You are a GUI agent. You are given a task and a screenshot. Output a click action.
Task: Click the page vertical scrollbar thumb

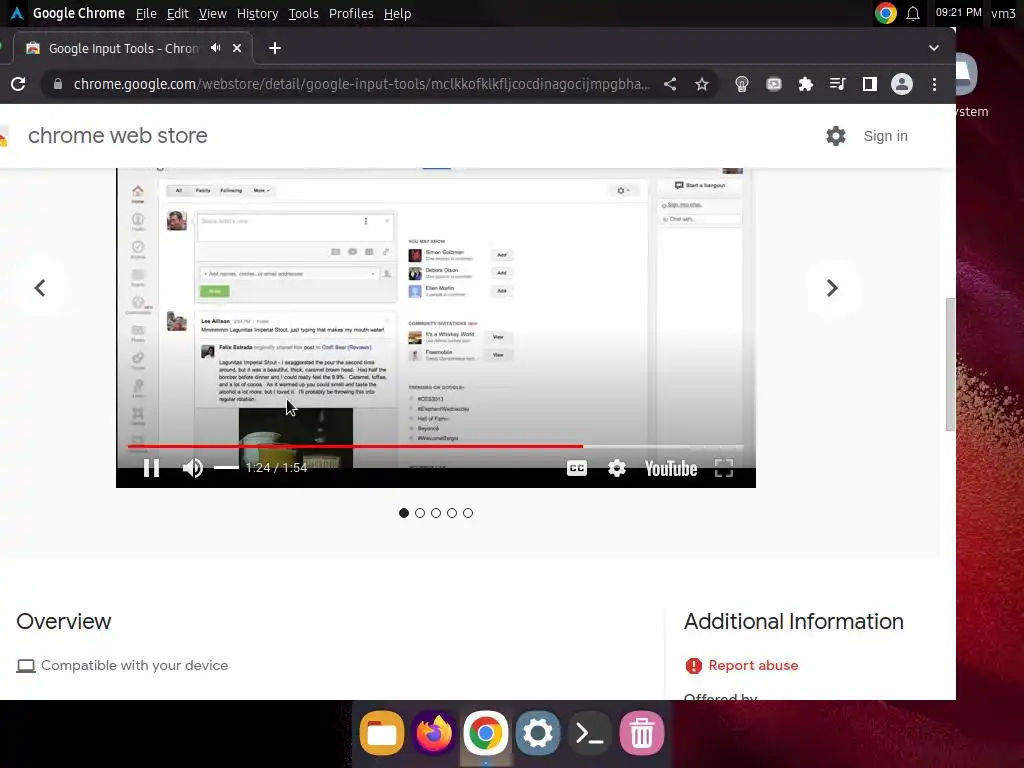point(950,364)
